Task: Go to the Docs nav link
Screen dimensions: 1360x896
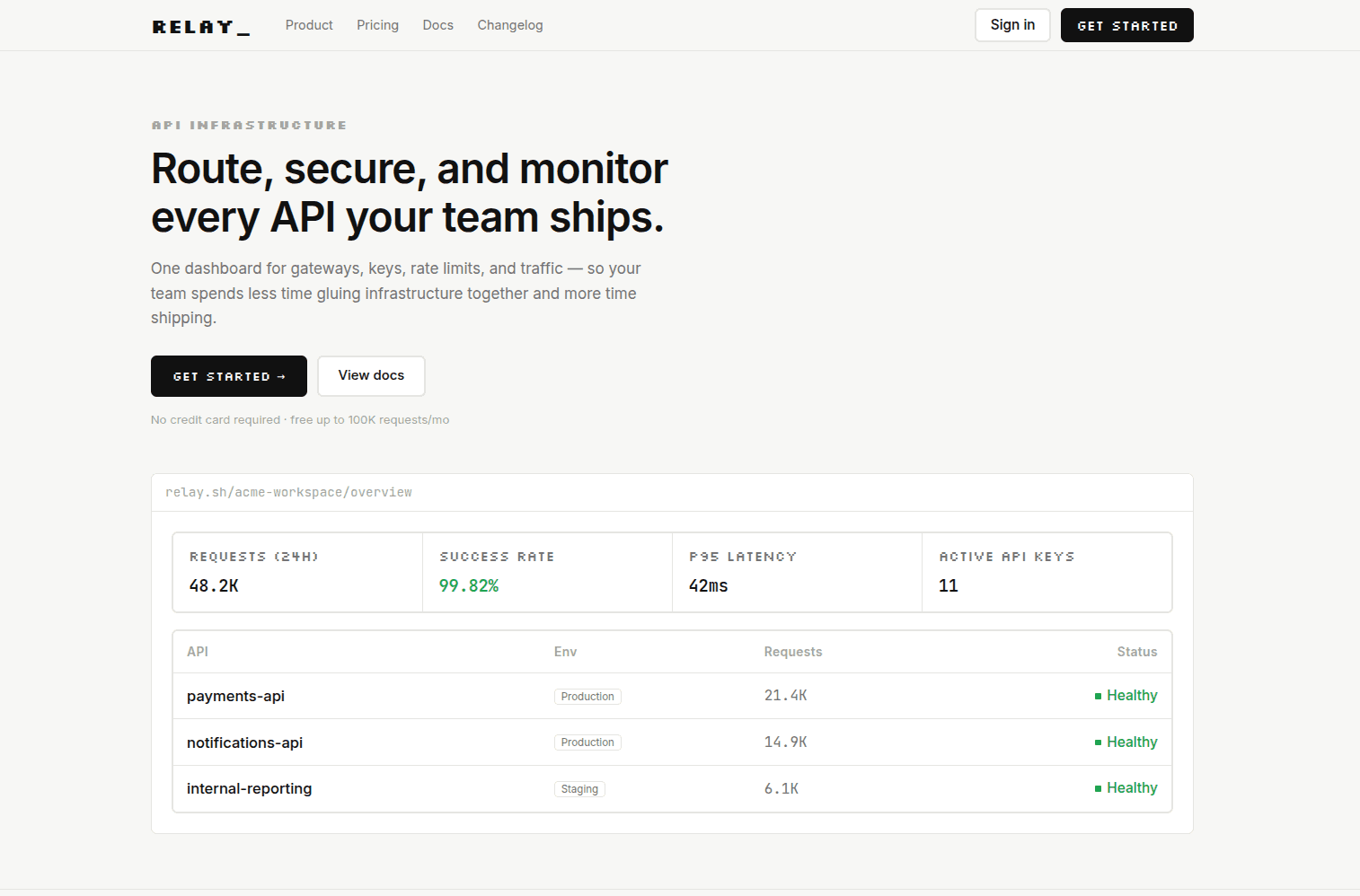Action: (x=438, y=25)
